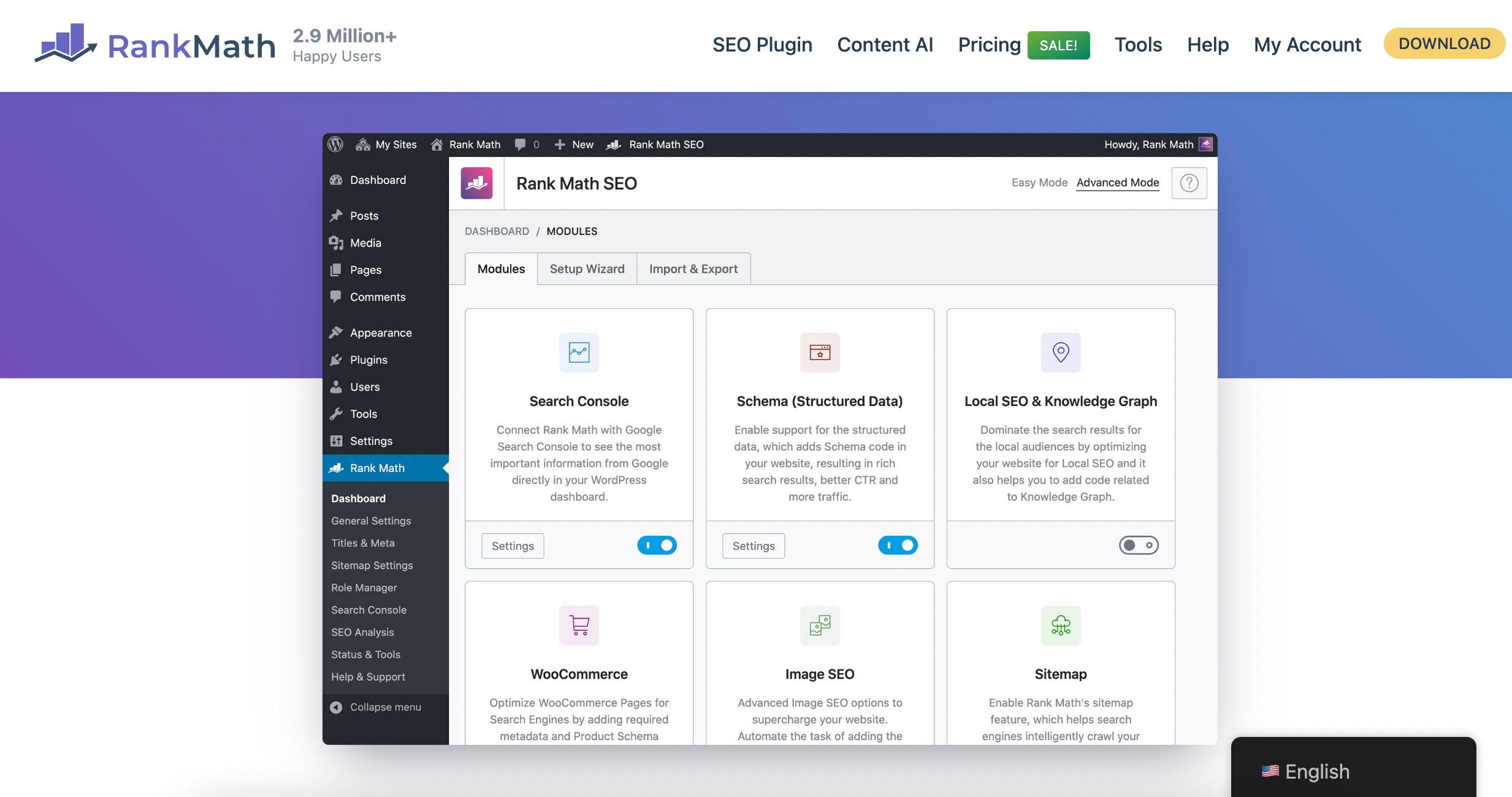Click the Image SEO module icon
Screen dimensions: 1512x797
pos(820,625)
